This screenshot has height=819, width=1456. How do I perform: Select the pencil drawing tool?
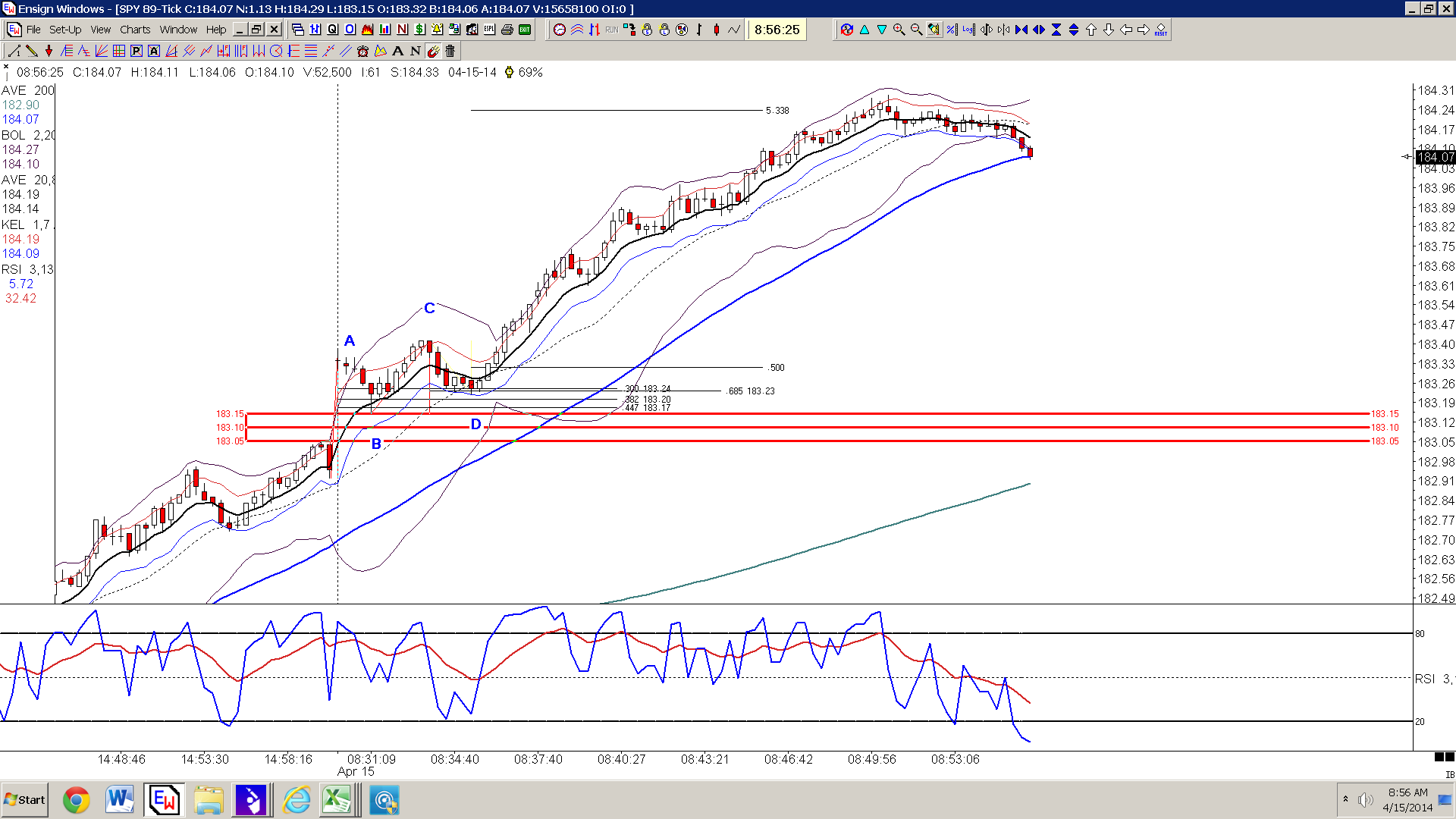point(32,51)
